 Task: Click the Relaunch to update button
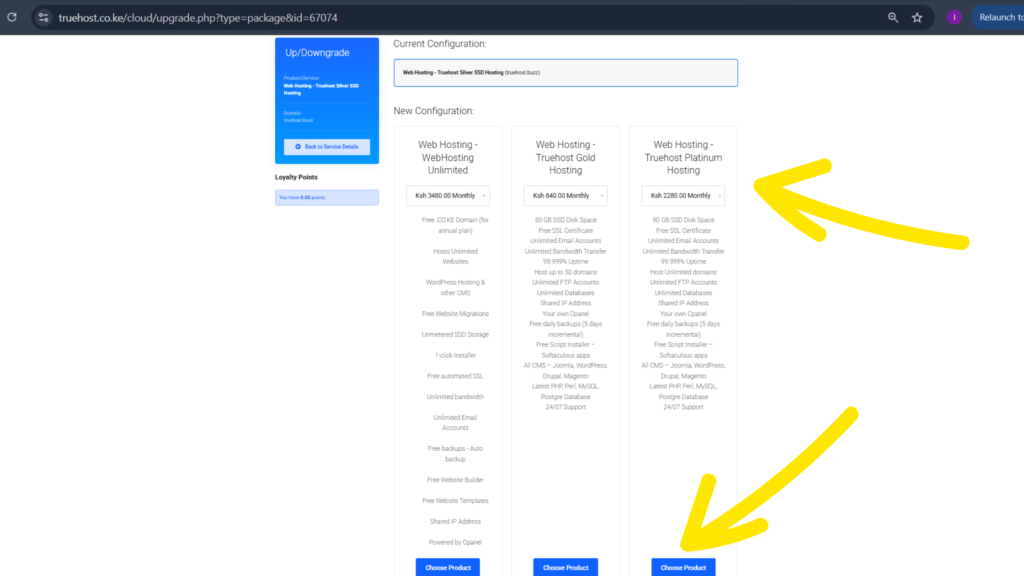999,18
